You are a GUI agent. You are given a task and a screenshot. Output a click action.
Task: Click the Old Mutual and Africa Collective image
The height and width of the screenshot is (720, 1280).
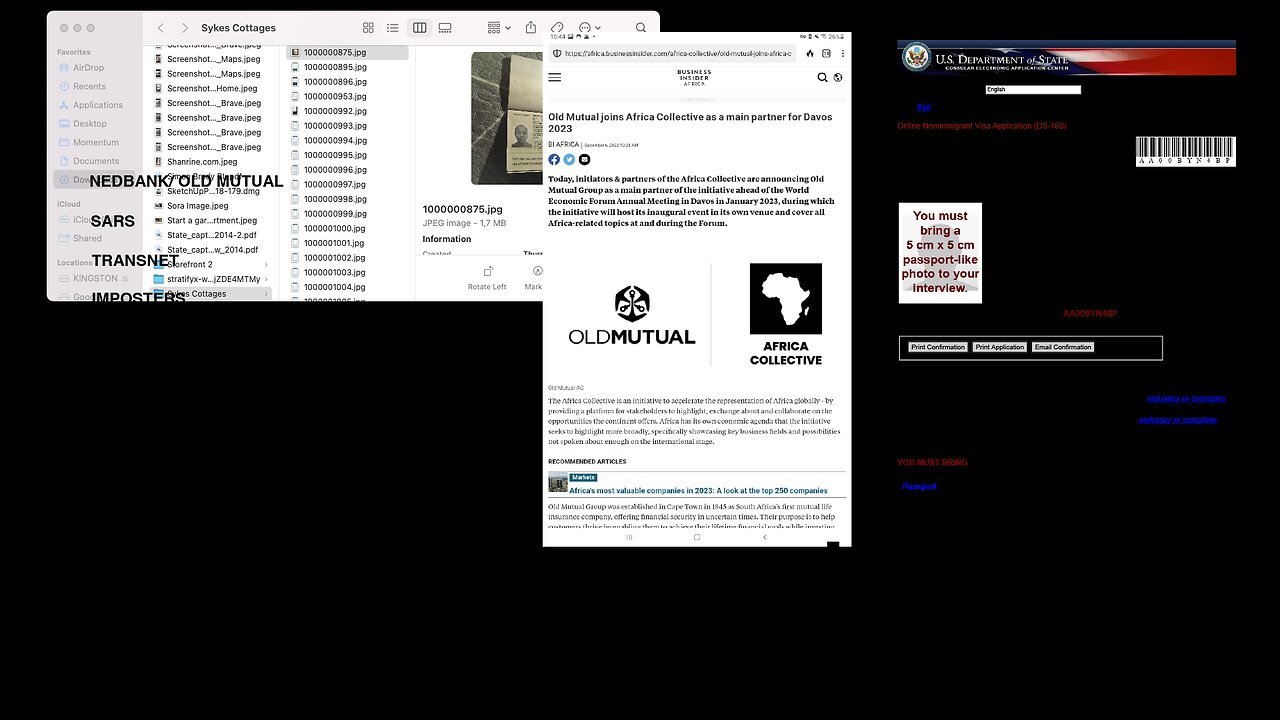pos(696,315)
